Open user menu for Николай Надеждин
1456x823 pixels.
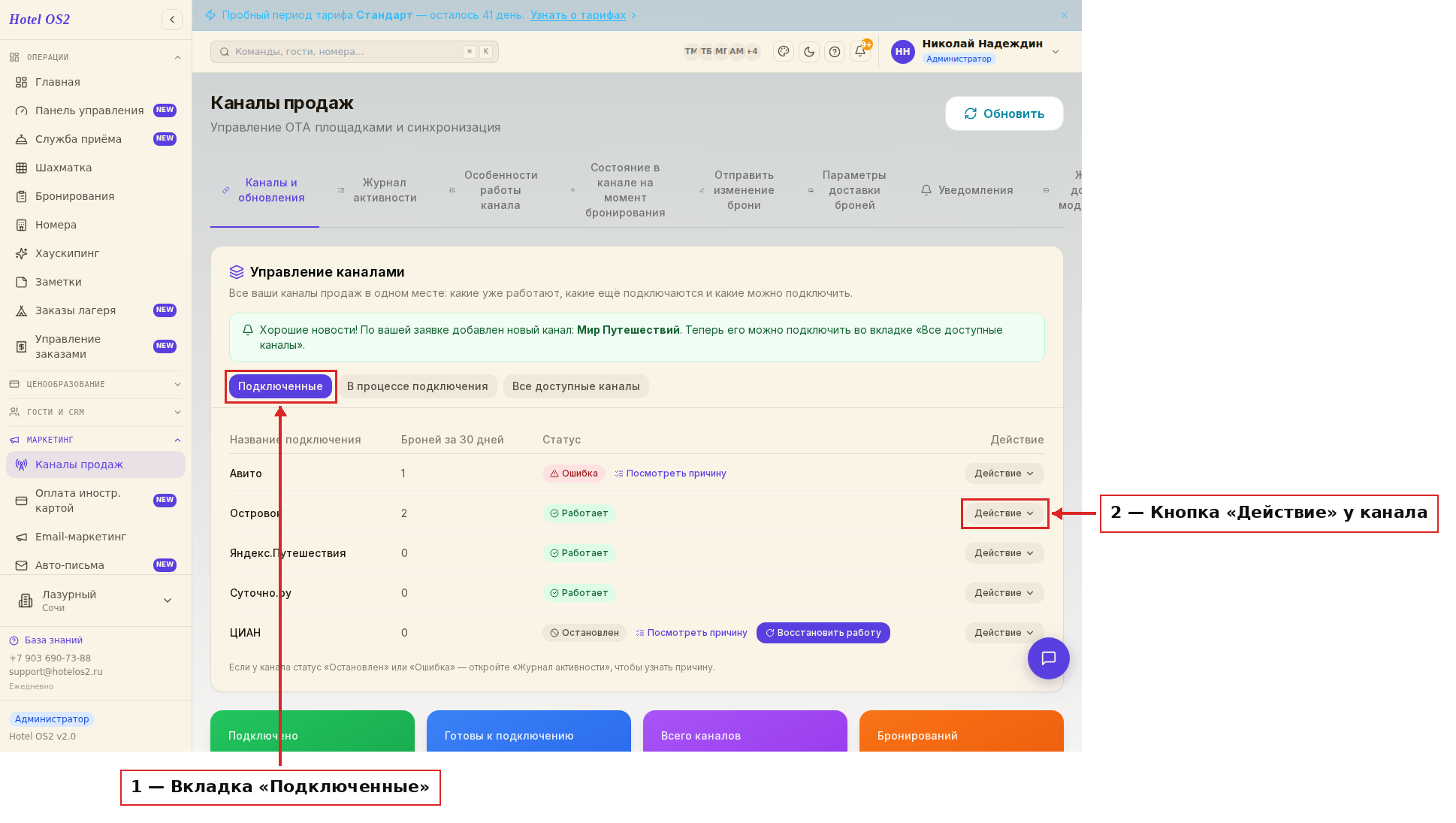[976, 51]
